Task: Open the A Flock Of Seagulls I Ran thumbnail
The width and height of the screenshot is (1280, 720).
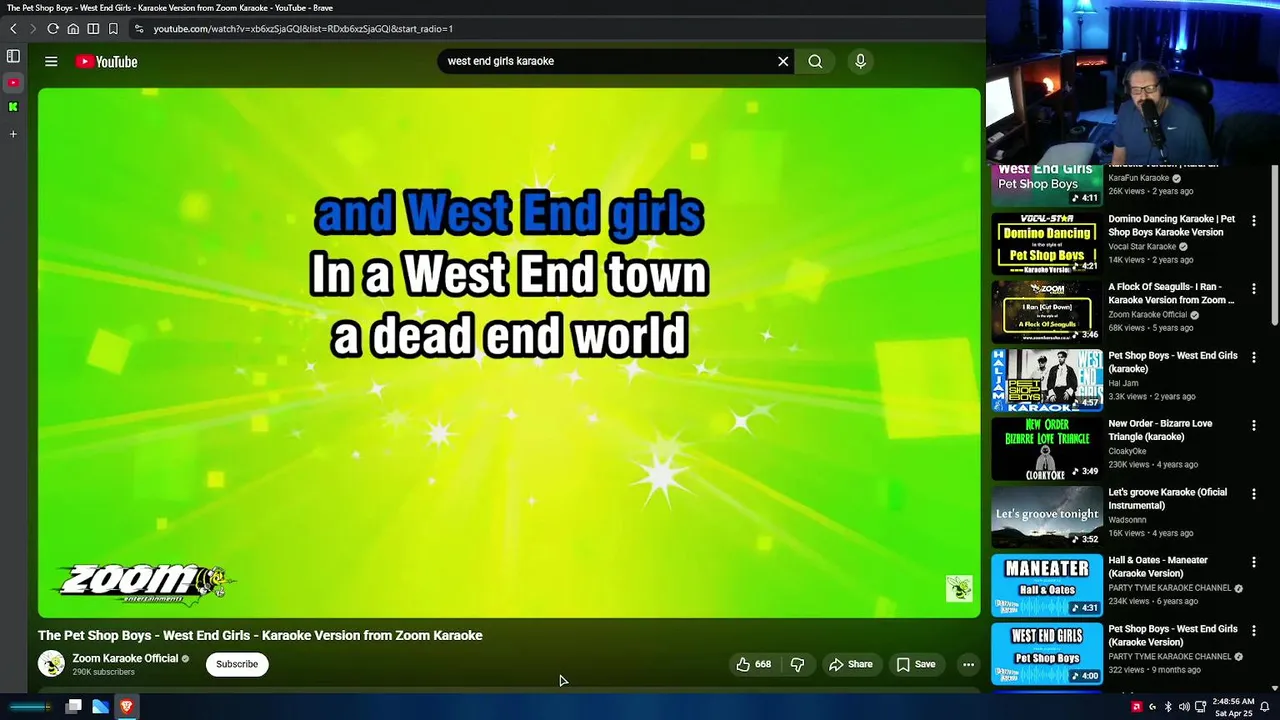Action: pos(1047,311)
